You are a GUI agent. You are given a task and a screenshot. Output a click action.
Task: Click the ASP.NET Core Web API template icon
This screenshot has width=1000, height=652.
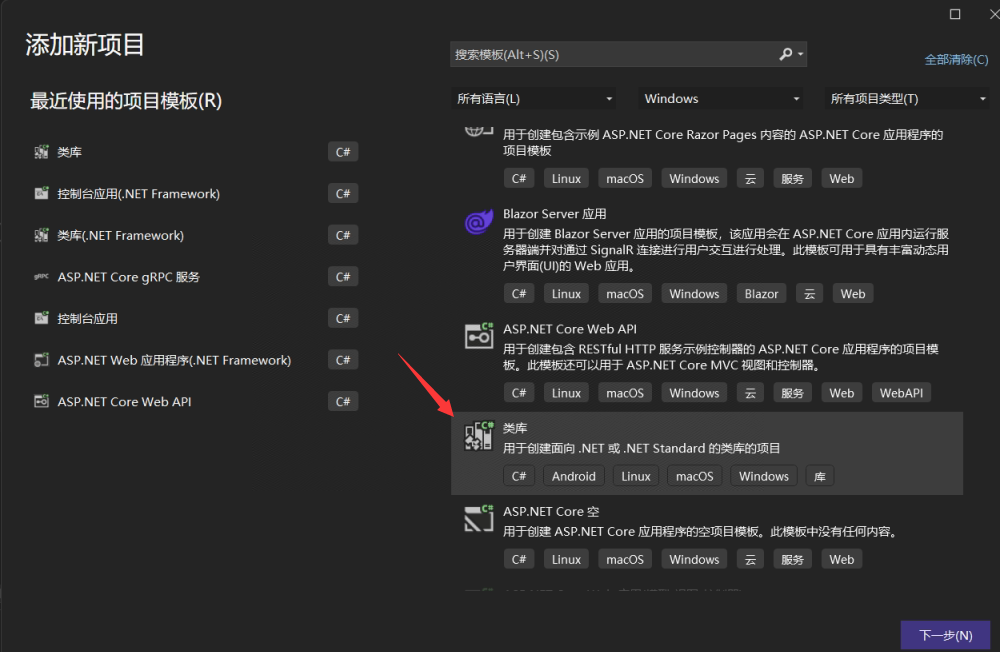click(478, 336)
